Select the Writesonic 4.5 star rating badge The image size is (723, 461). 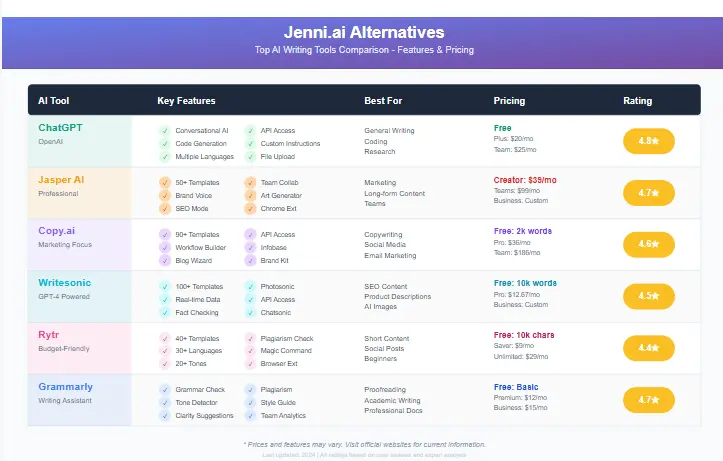tap(649, 296)
